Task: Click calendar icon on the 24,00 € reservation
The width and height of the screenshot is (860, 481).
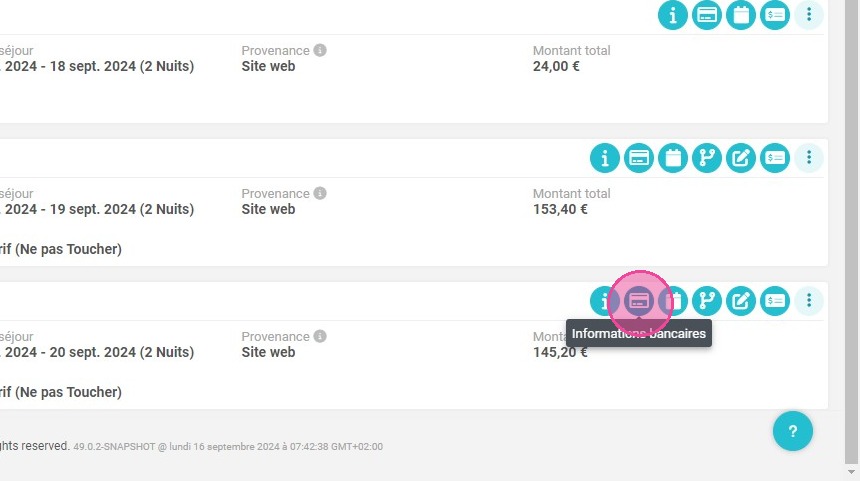Action: [x=741, y=15]
